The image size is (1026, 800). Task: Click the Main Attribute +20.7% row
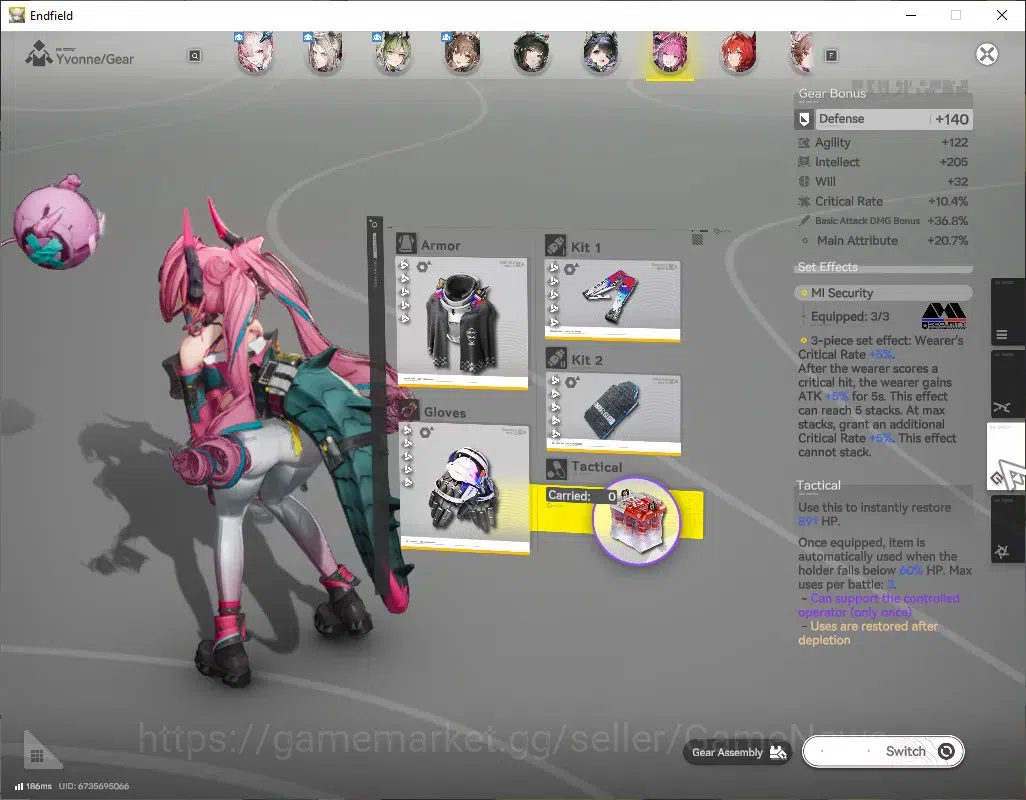(883, 241)
